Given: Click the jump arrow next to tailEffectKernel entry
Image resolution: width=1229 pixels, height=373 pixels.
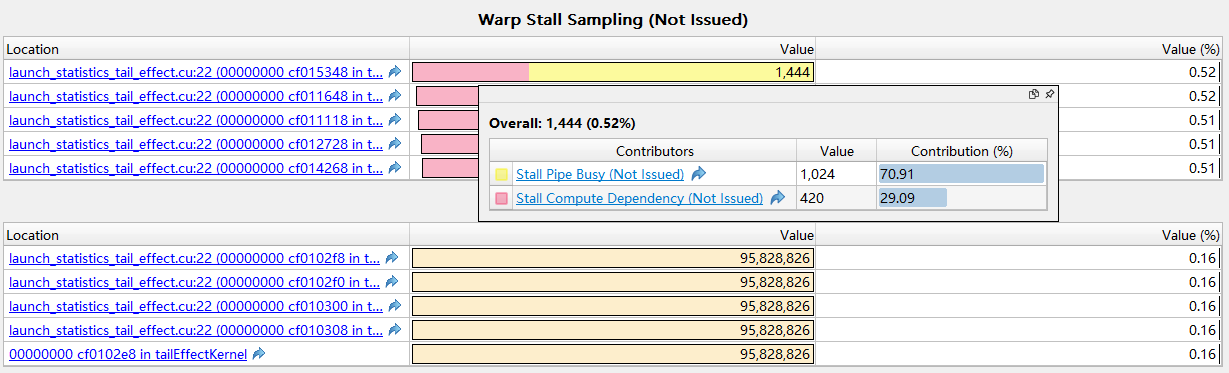Looking at the screenshot, I should pos(259,353).
